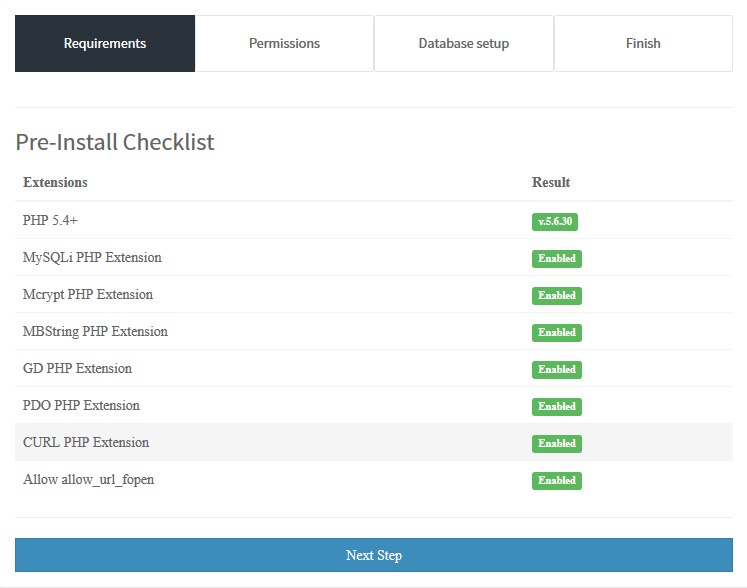Image resolution: width=747 pixels, height=588 pixels.
Task: Select the CURL PHP Extension row label
Action: (86, 442)
